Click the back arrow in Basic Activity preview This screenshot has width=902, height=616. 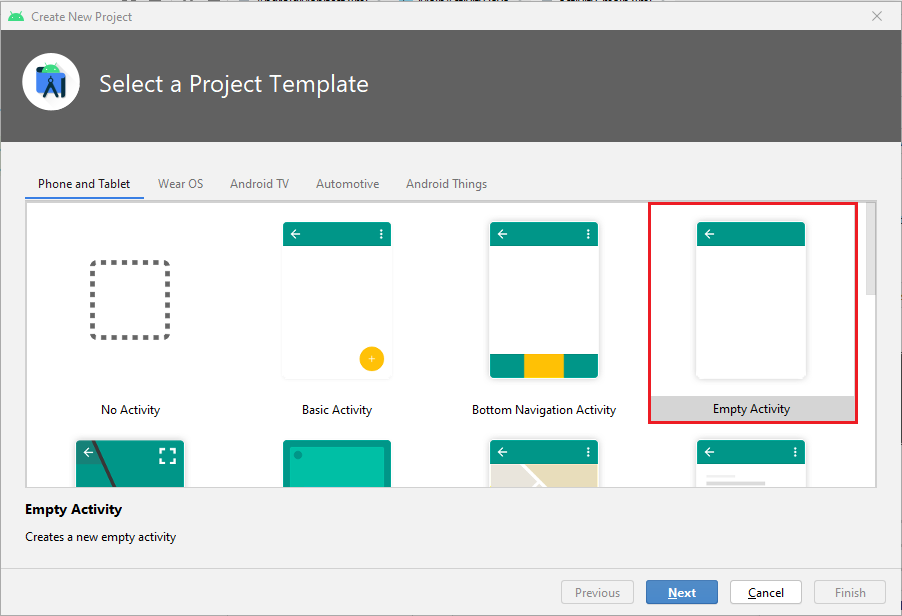(294, 233)
